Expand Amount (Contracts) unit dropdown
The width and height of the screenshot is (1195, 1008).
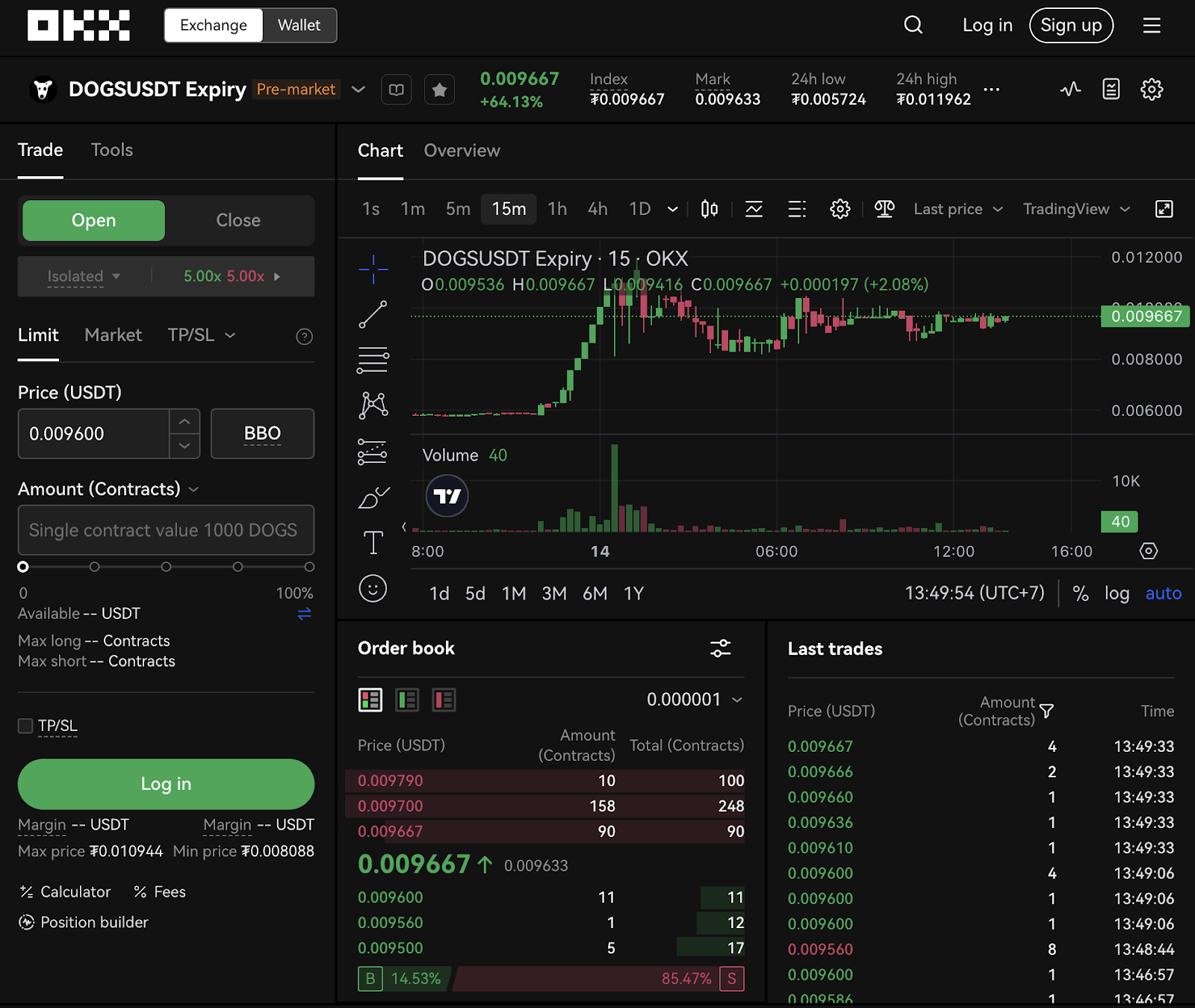tap(193, 489)
